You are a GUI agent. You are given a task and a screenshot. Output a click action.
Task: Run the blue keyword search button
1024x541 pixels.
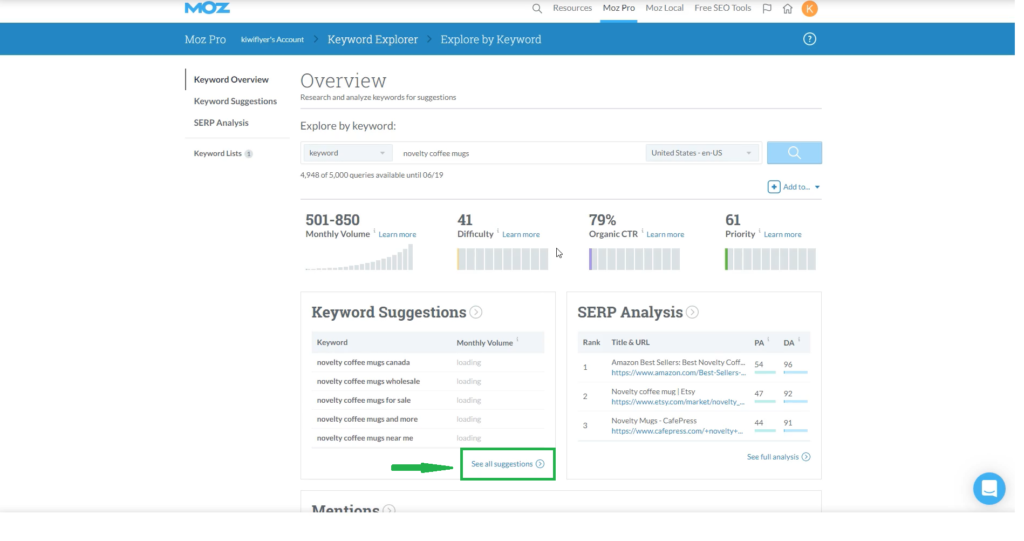[794, 153]
